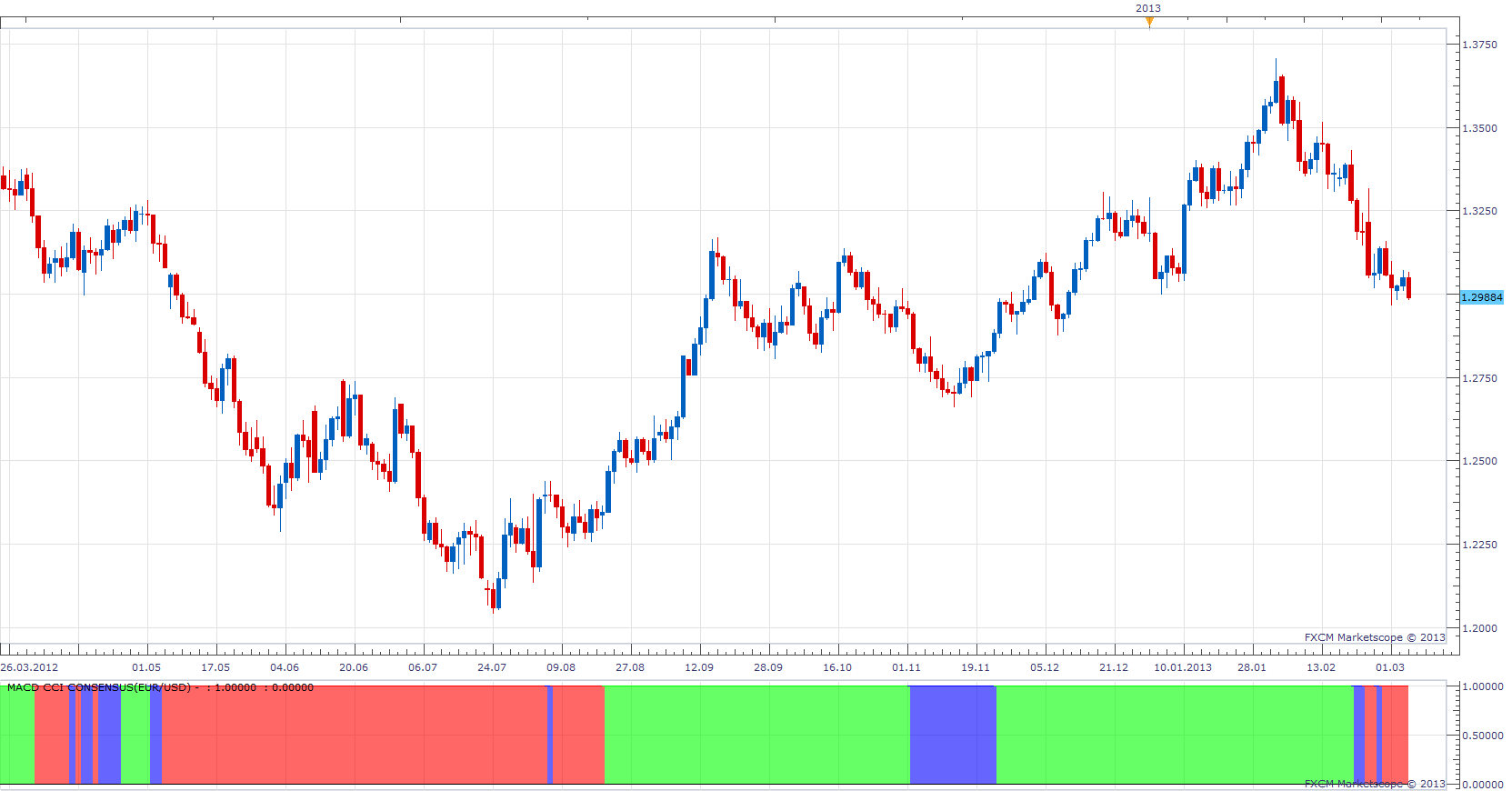The image size is (1512, 791).
Task: Click the orange 2013 year marker triangle
Action: click(x=1149, y=22)
